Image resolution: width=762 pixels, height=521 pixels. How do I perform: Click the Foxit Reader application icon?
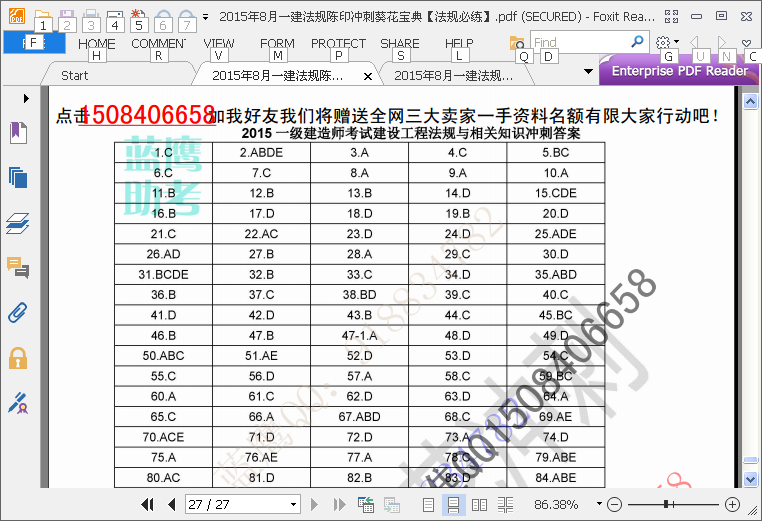pyautogui.click(x=17, y=16)
